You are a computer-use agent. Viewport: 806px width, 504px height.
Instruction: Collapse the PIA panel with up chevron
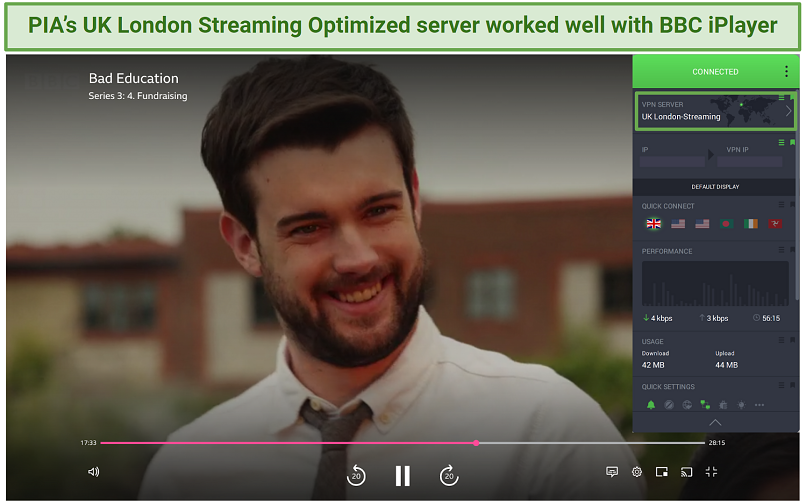[x=715, y=423]
